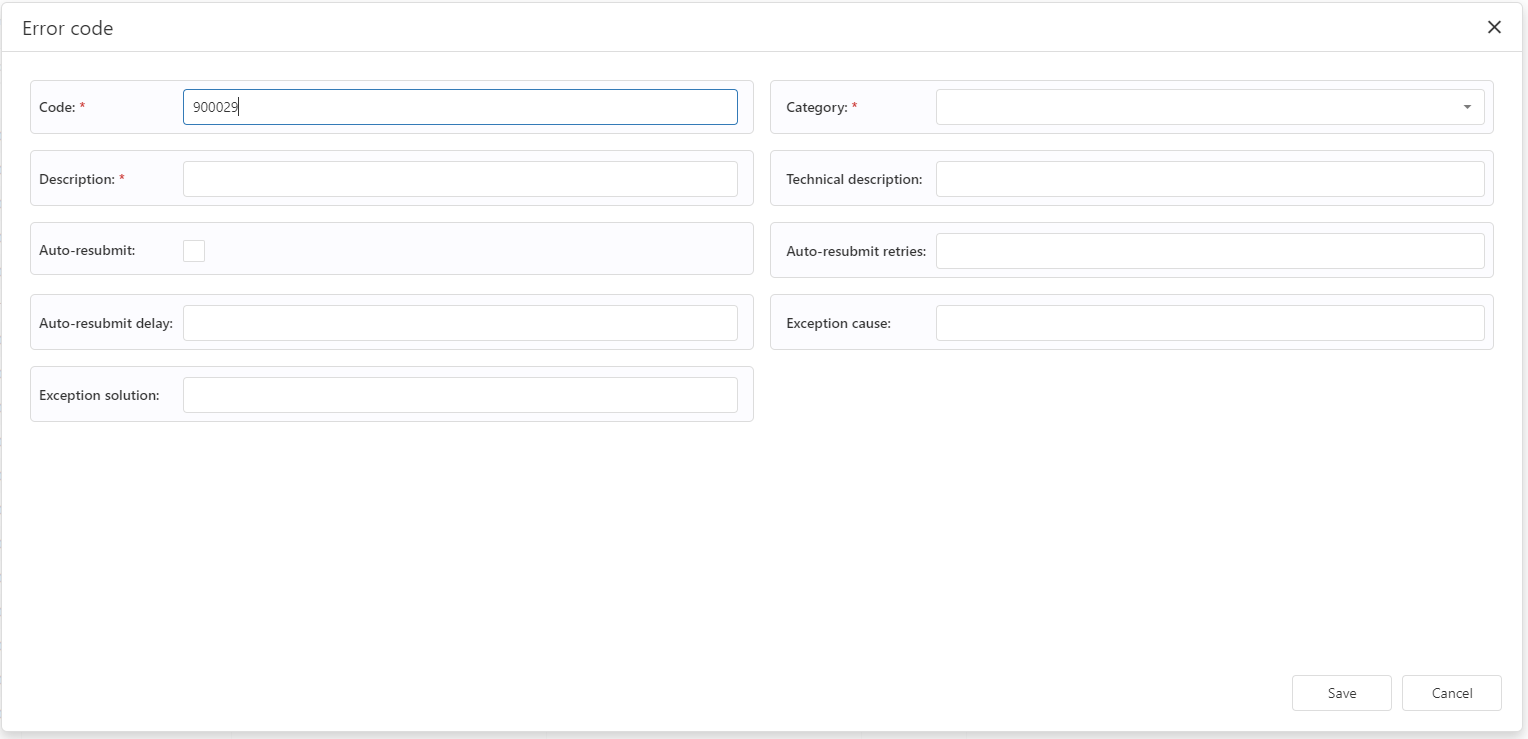This screenshot has height=739, width=1528.
Task: Enable the Auto-resubmit checkbox
Action: 194,251
